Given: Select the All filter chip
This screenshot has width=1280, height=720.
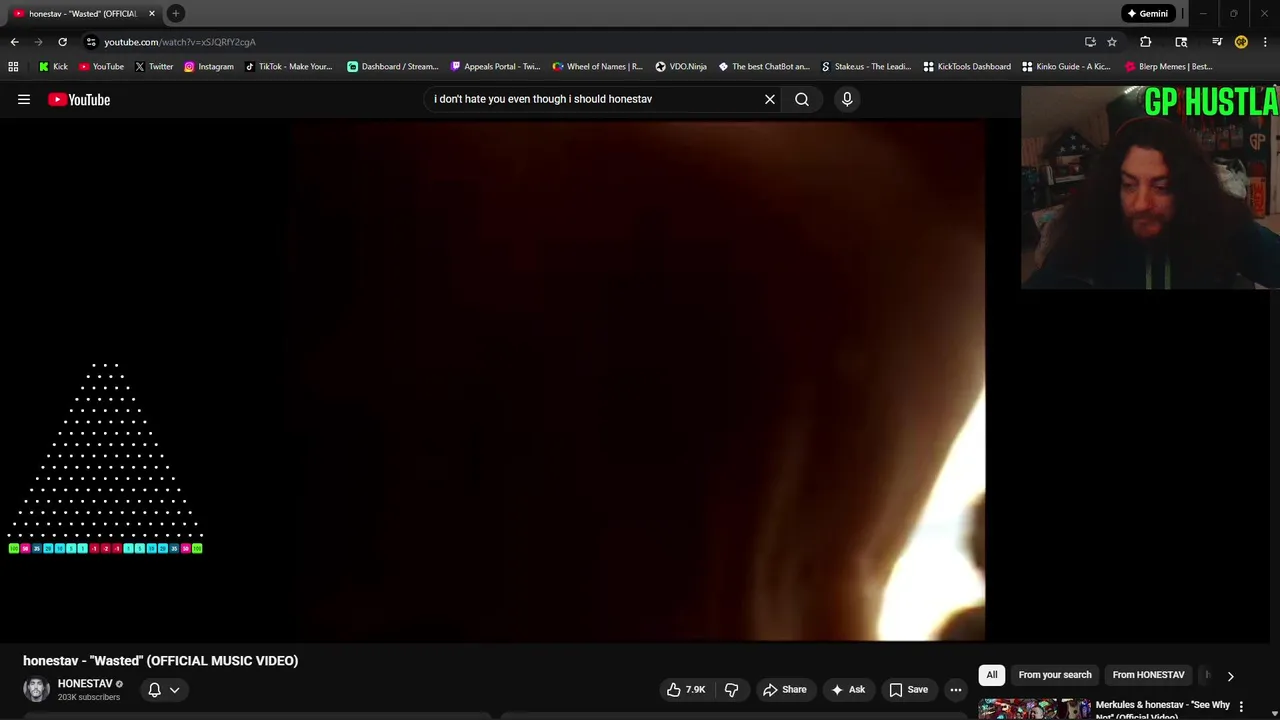Looking at the screenshot, I should (992, 675).
